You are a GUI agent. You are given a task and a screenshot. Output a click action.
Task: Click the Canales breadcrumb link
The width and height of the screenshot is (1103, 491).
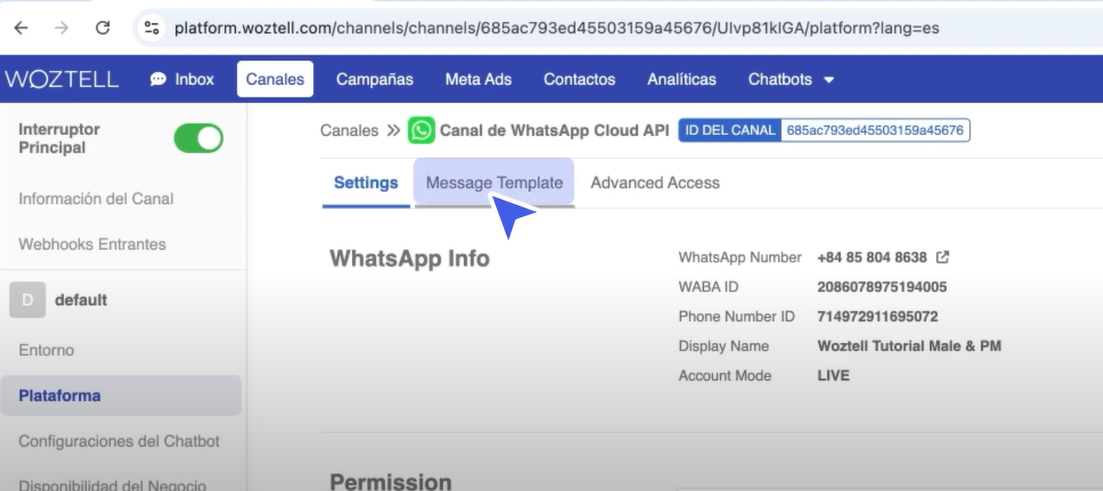(x=349, y=130)
